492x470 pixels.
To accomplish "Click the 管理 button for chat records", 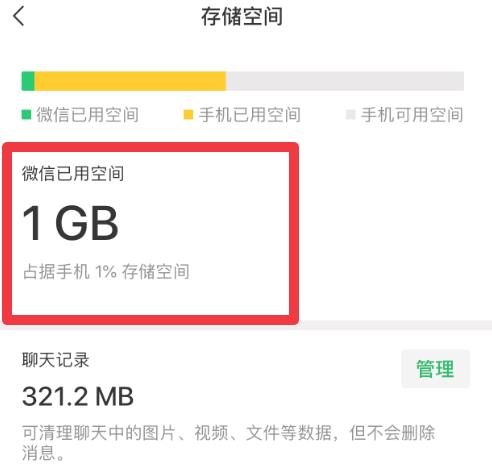I will [x=435, y=369].
